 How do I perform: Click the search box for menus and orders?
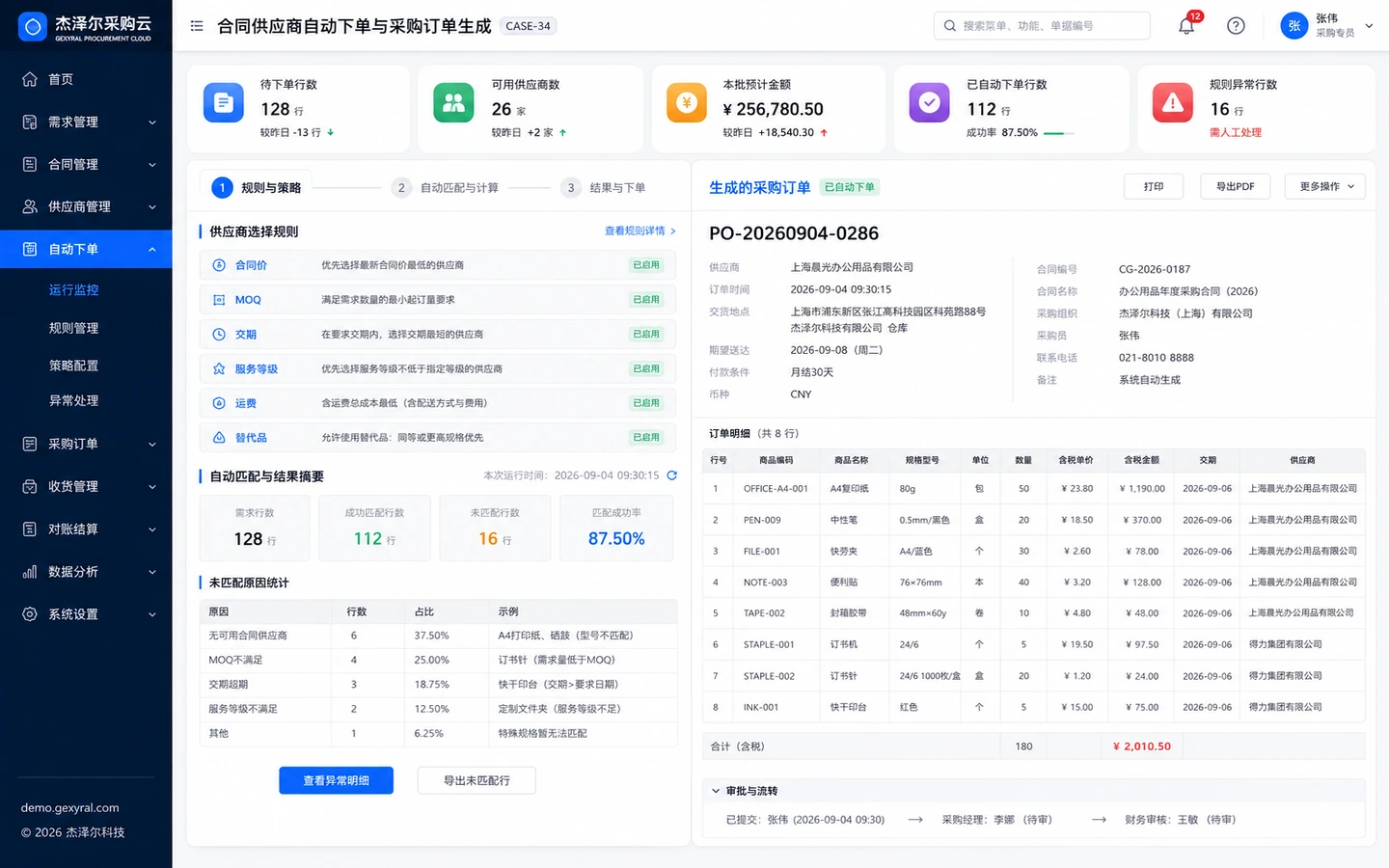point(1042,26)
